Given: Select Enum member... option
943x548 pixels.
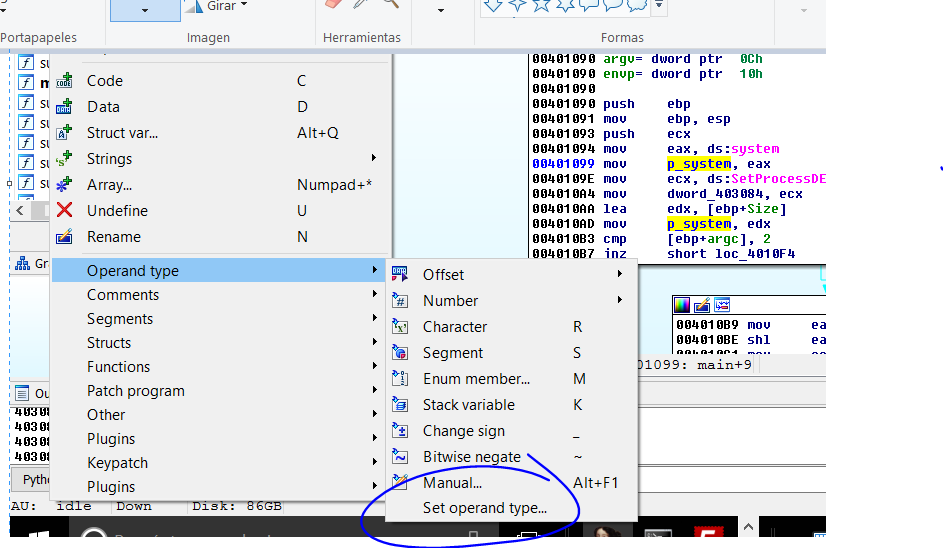Looking at the screenshot, I should [x=476, y=379].
